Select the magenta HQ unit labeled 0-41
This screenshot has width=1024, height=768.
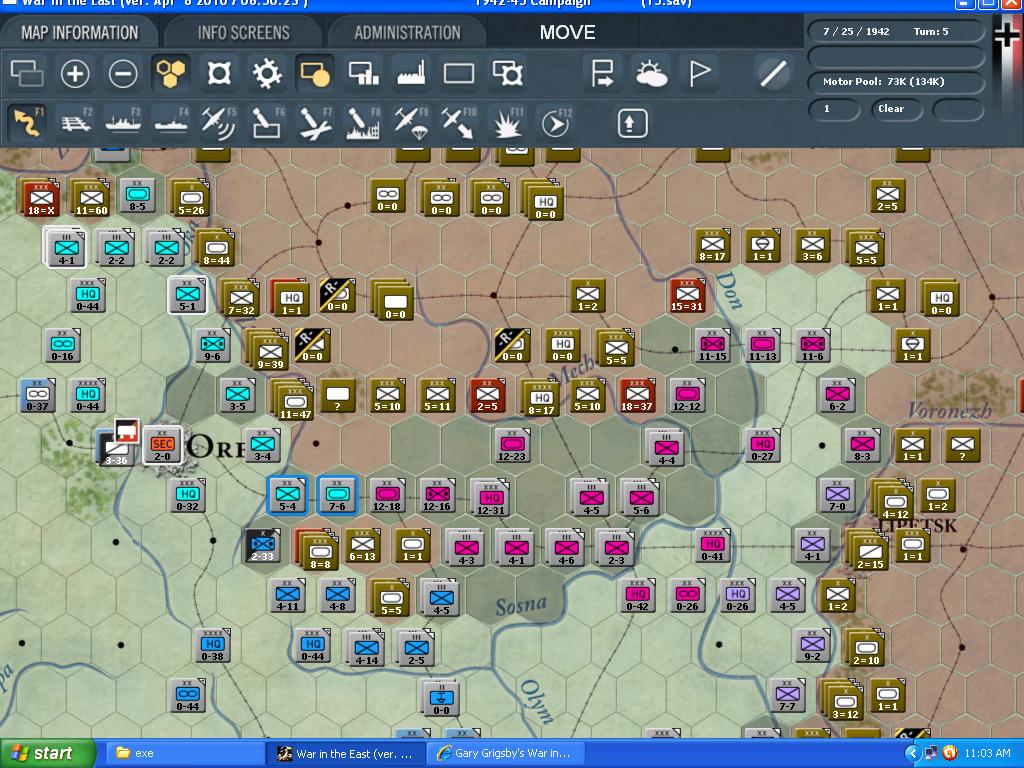click(712, 546)
